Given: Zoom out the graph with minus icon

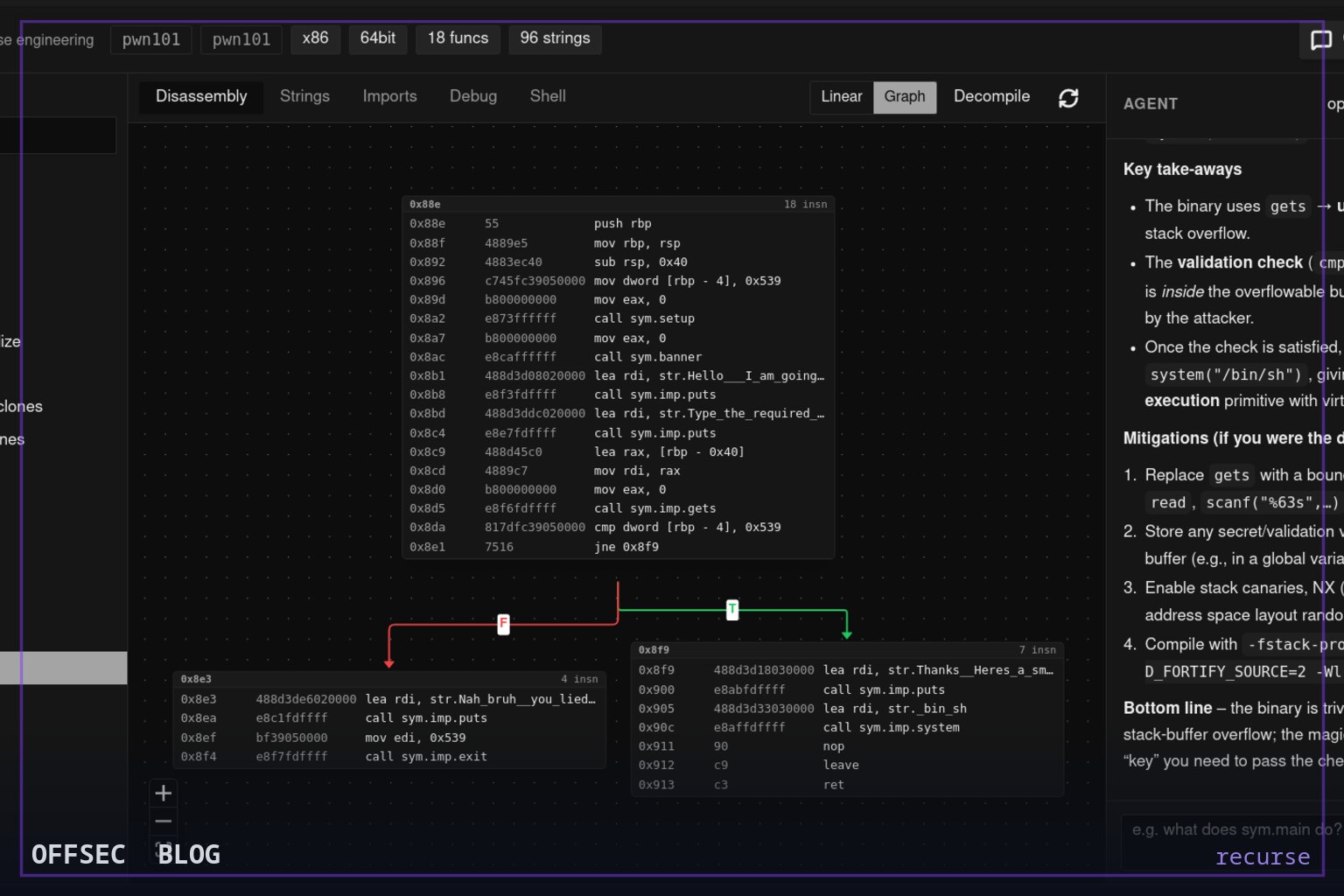Looking at the screenshot, I should (x=163, y=822).
